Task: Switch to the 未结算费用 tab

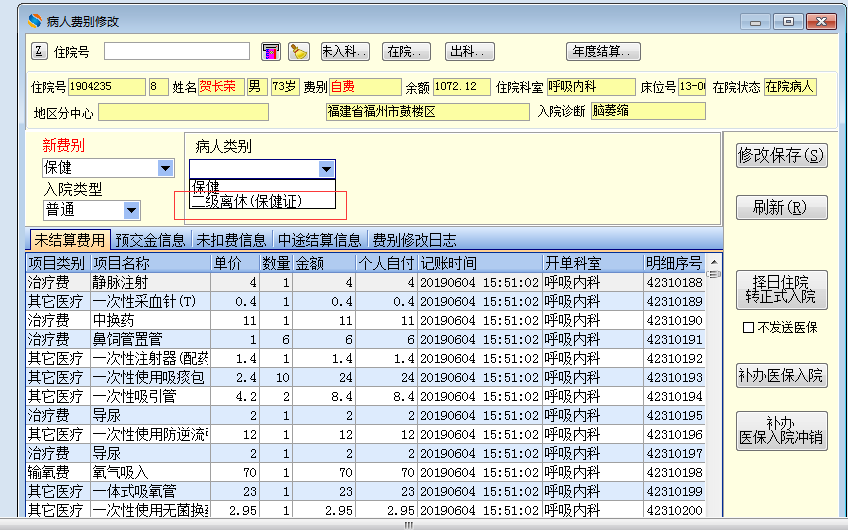Action: click(70, 240)
